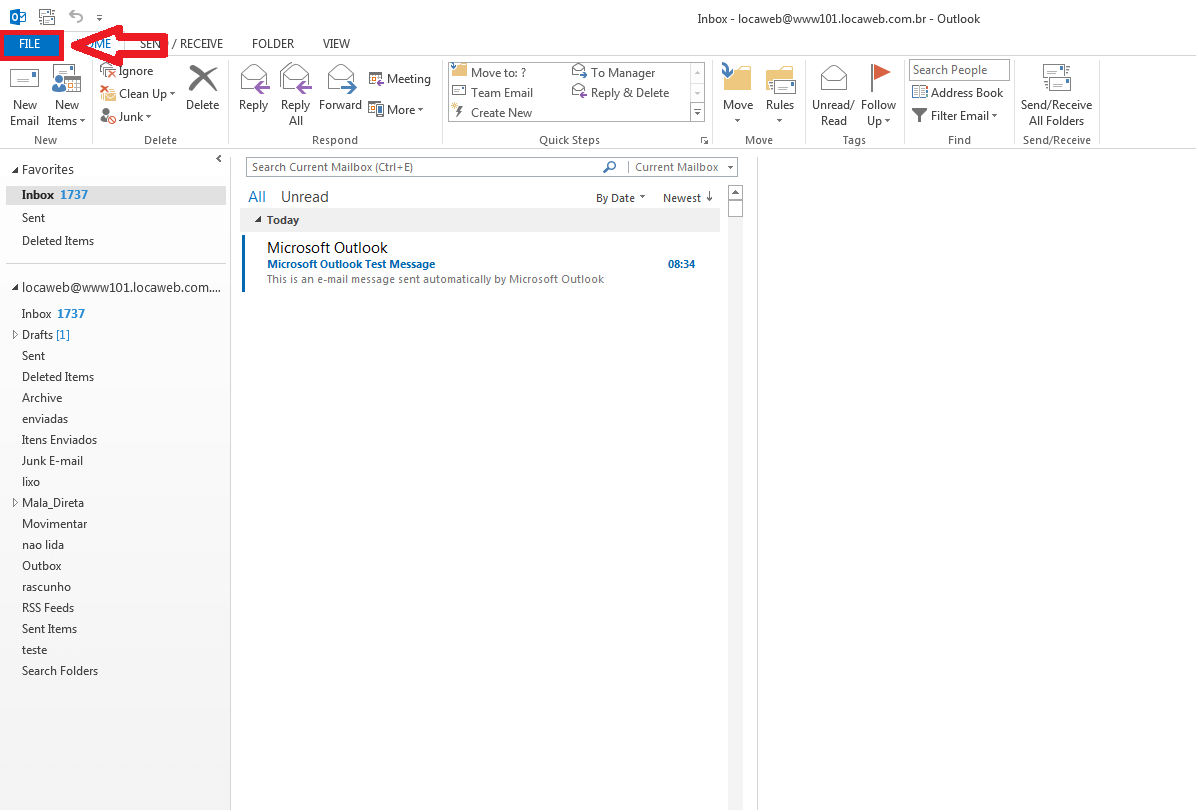Toggle Unread/Read status

834,95
